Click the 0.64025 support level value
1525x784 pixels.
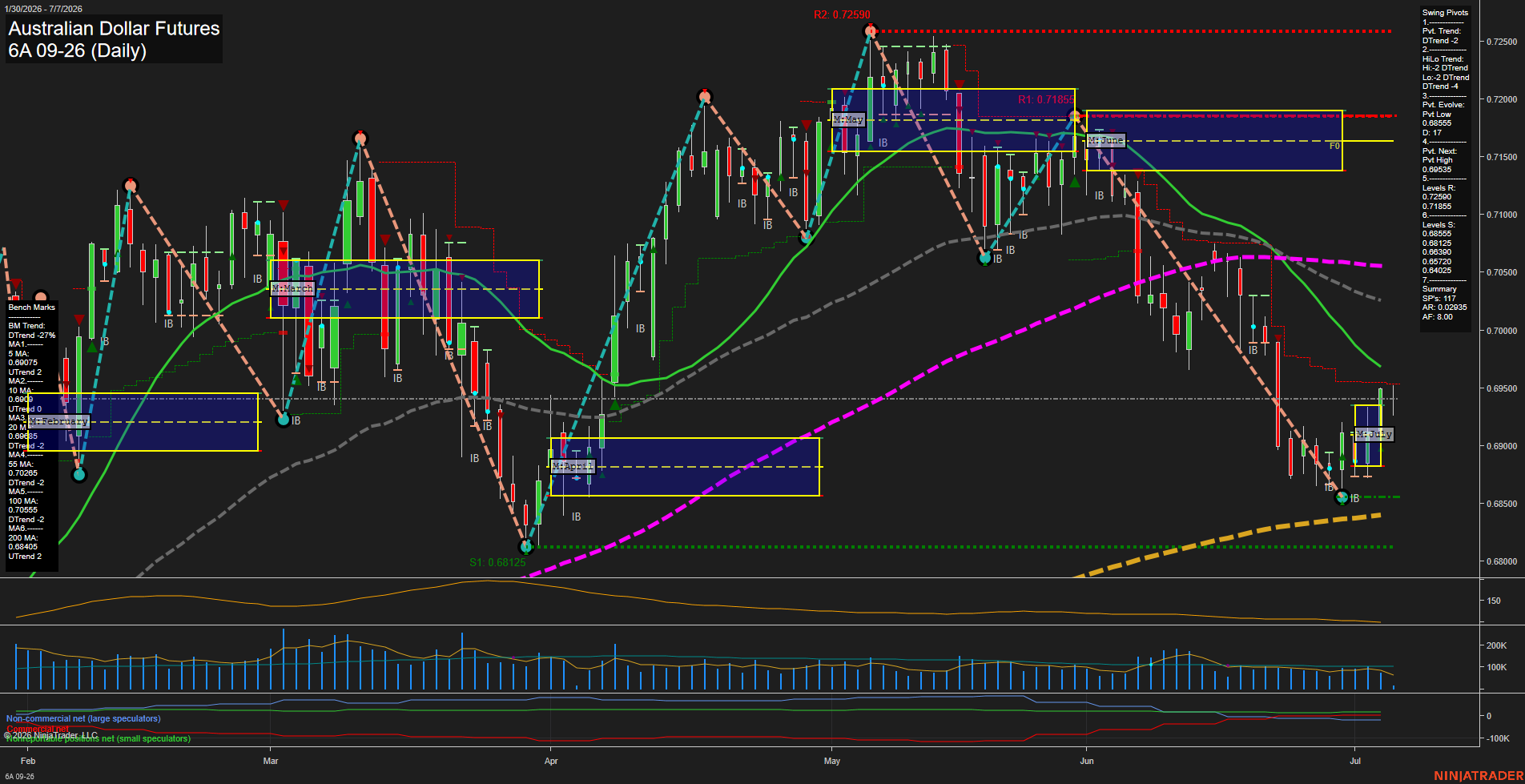click(1437, 271)
